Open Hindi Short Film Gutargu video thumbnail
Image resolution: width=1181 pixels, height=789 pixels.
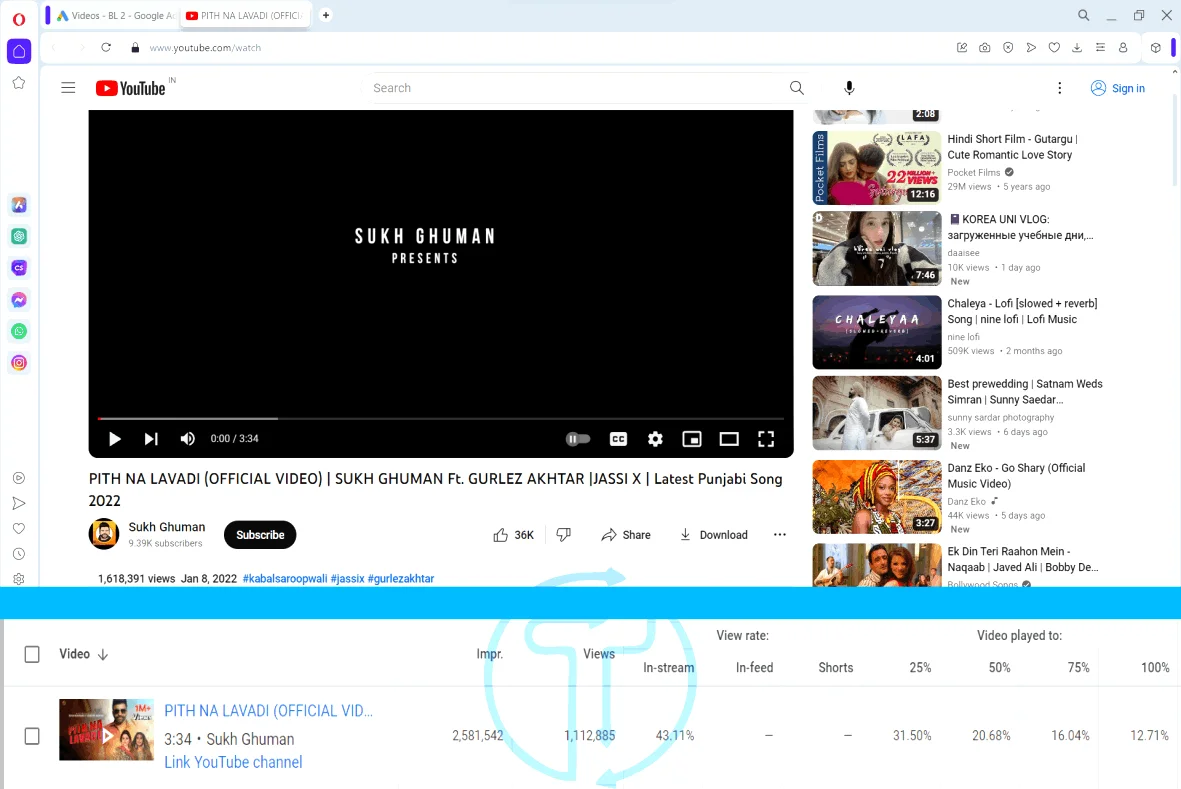tap(877, 168)
